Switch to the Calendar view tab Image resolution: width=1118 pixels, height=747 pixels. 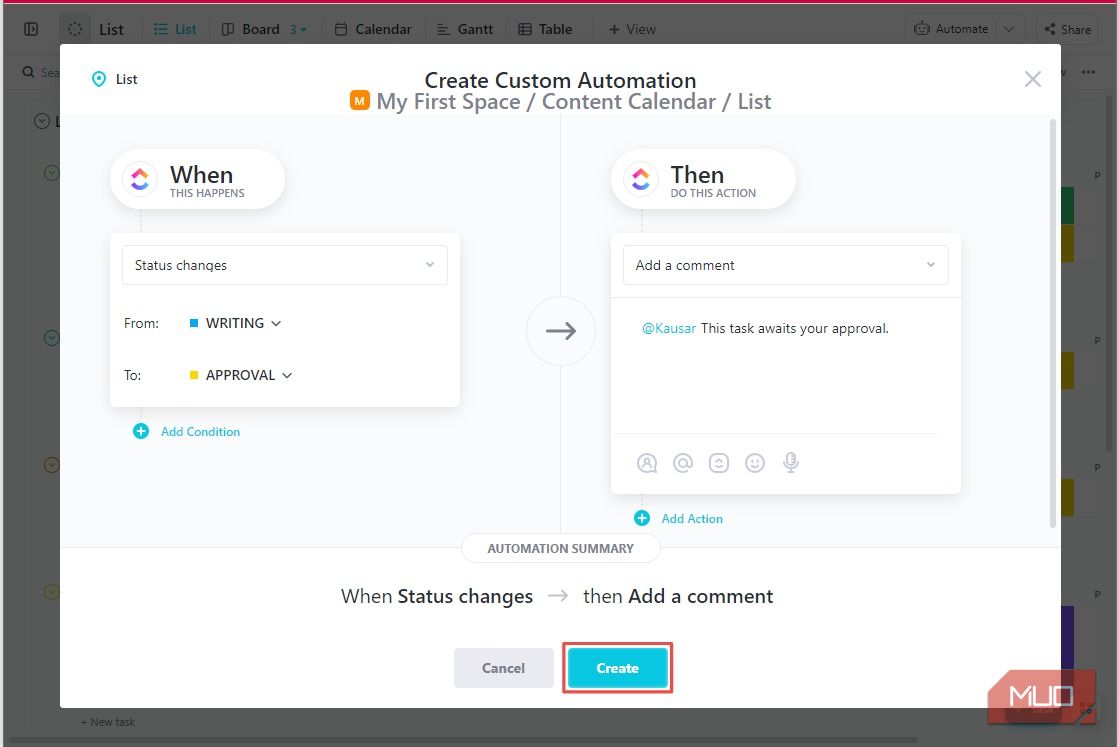click(373, 29)
